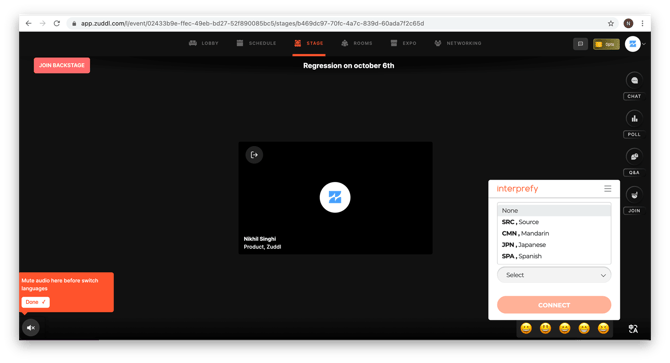This screenshot has height=363, width=670.
Task: Select SRC, Source language
Action: click(x=554, y=222)
